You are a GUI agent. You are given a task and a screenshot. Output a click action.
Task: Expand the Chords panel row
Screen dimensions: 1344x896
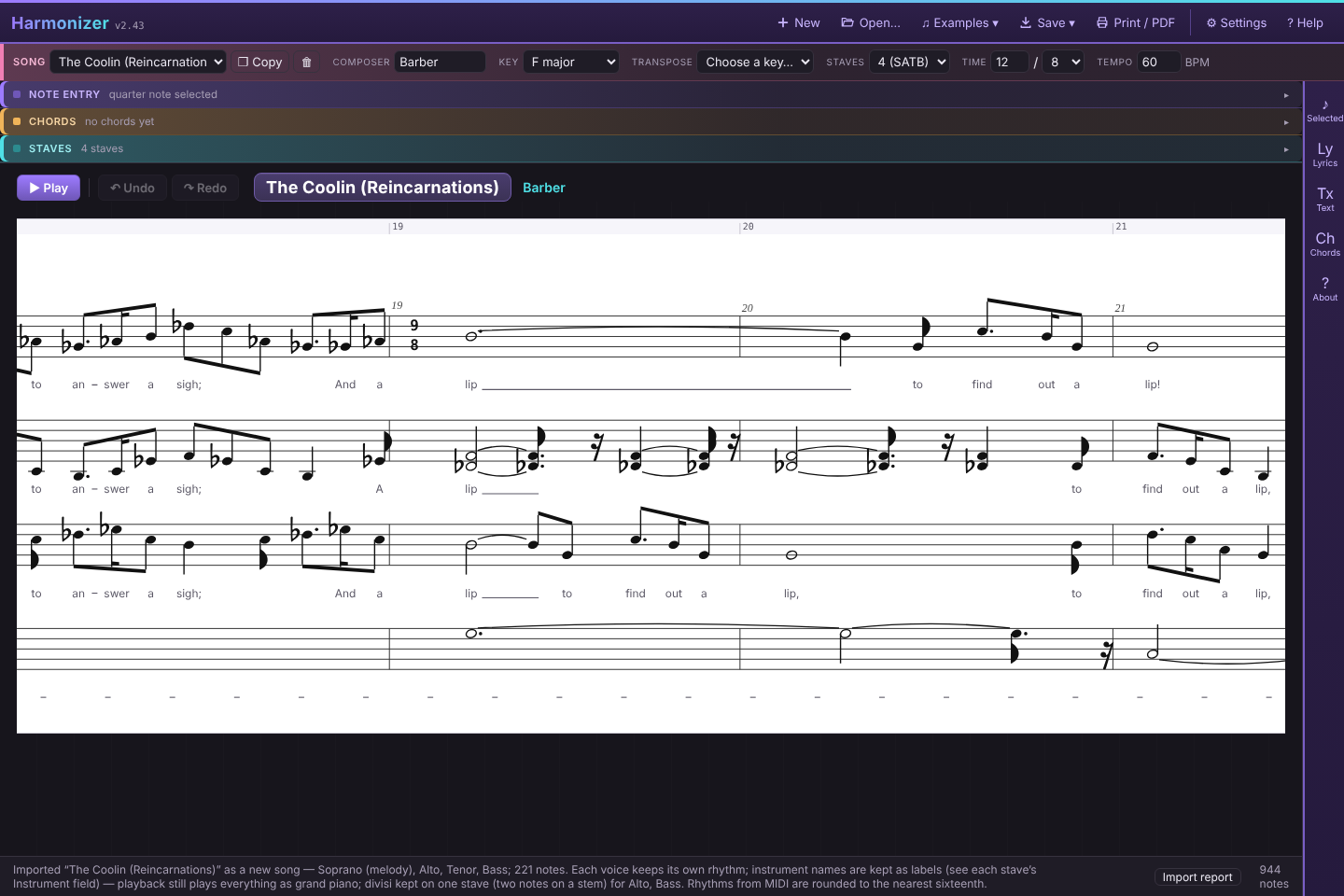tap(651, 121)
